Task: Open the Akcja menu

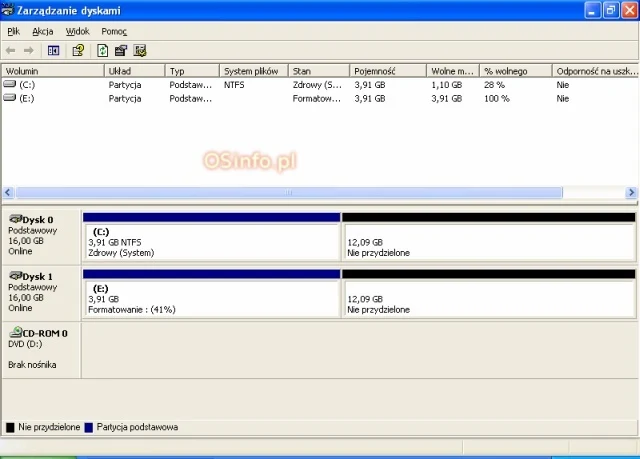Action: [x=42, y=31]
